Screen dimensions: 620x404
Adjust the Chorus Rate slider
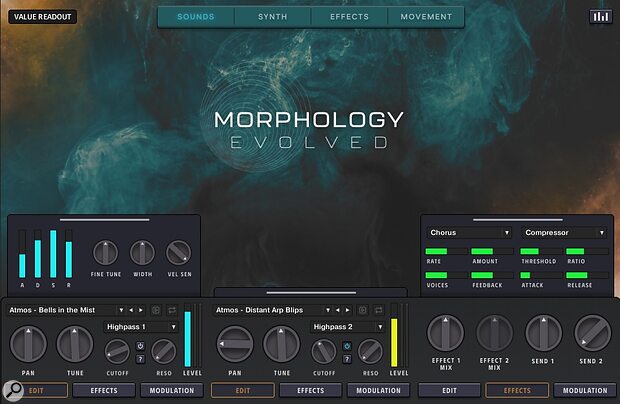(x=446, y=251)
